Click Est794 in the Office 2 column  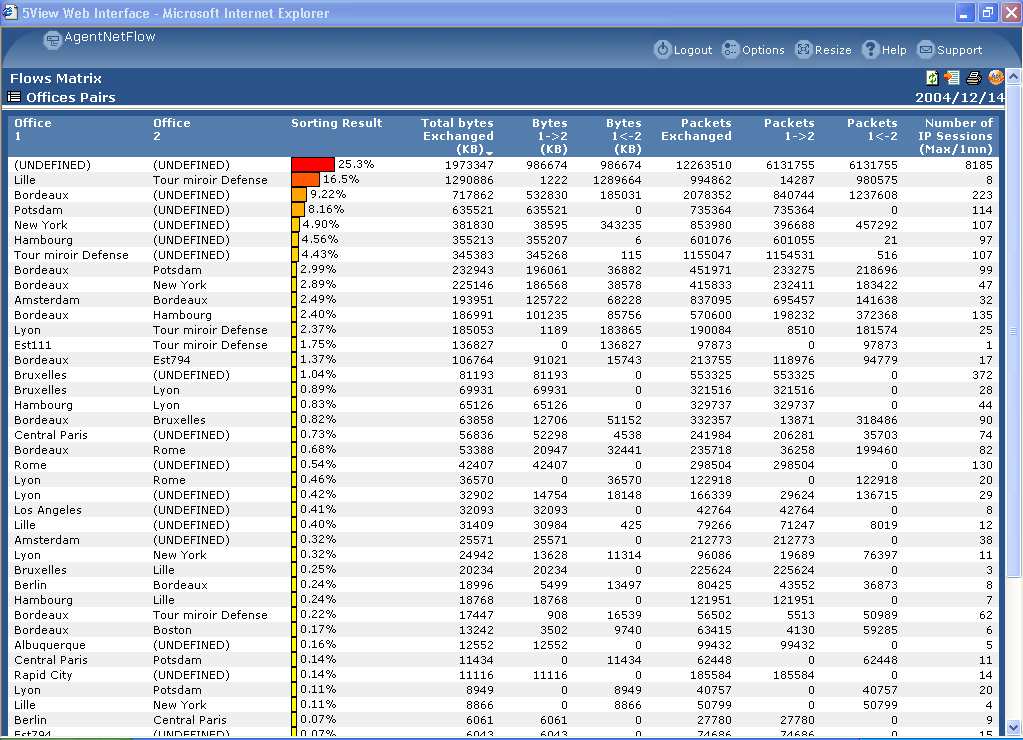click(x=172, y=360)
